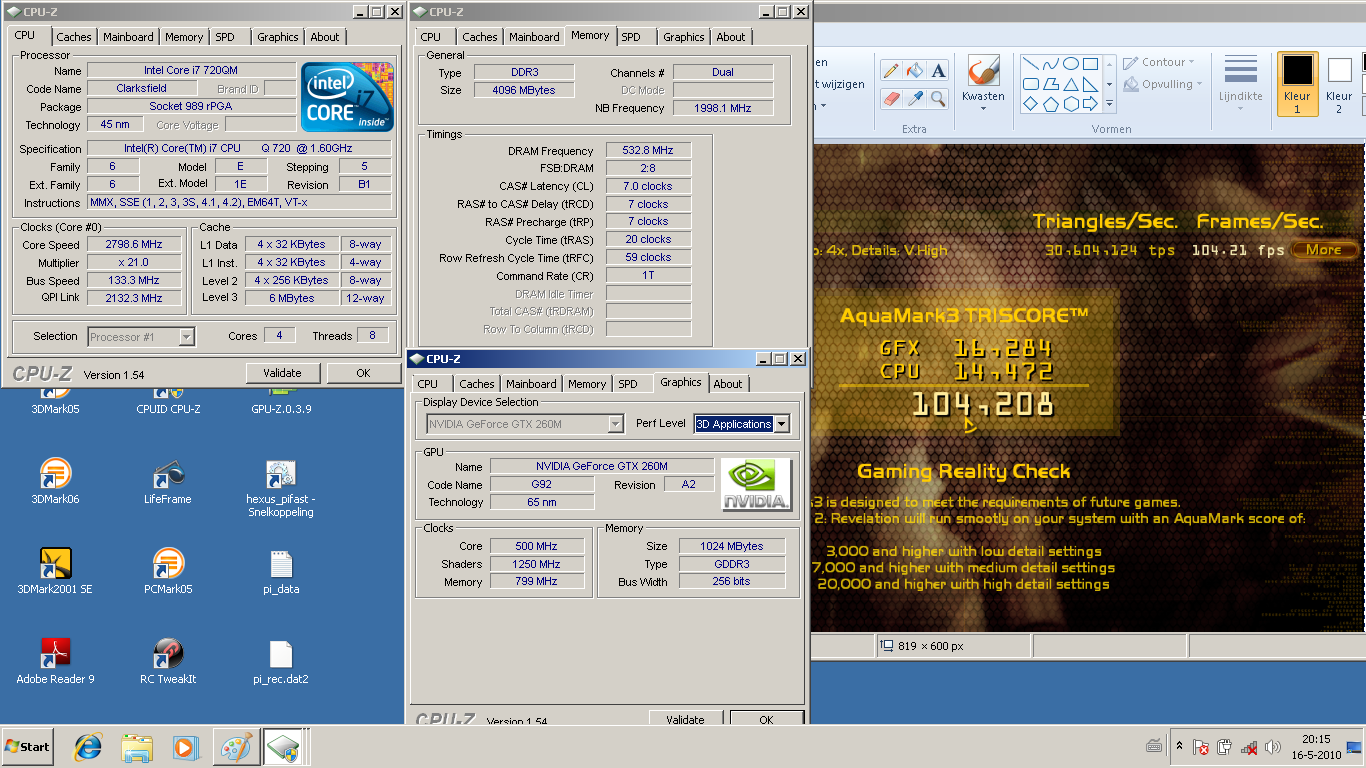The height and width of the screenshot is (768, 1366).
Task: Open the hexus_pifast Snelkoppeling shortcut
Action: pos(280,489)
